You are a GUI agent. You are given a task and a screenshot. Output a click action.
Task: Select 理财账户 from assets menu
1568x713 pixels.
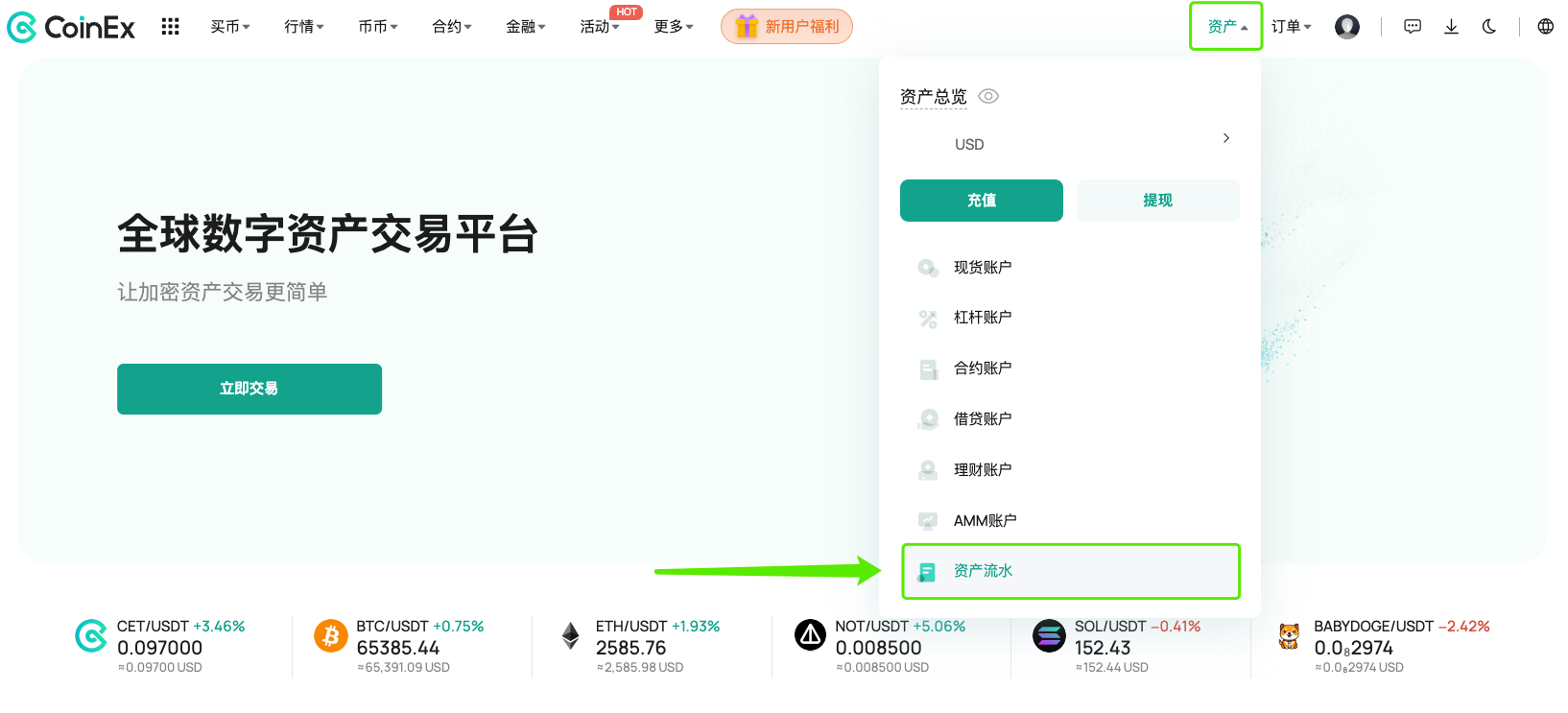point(1070,470)
